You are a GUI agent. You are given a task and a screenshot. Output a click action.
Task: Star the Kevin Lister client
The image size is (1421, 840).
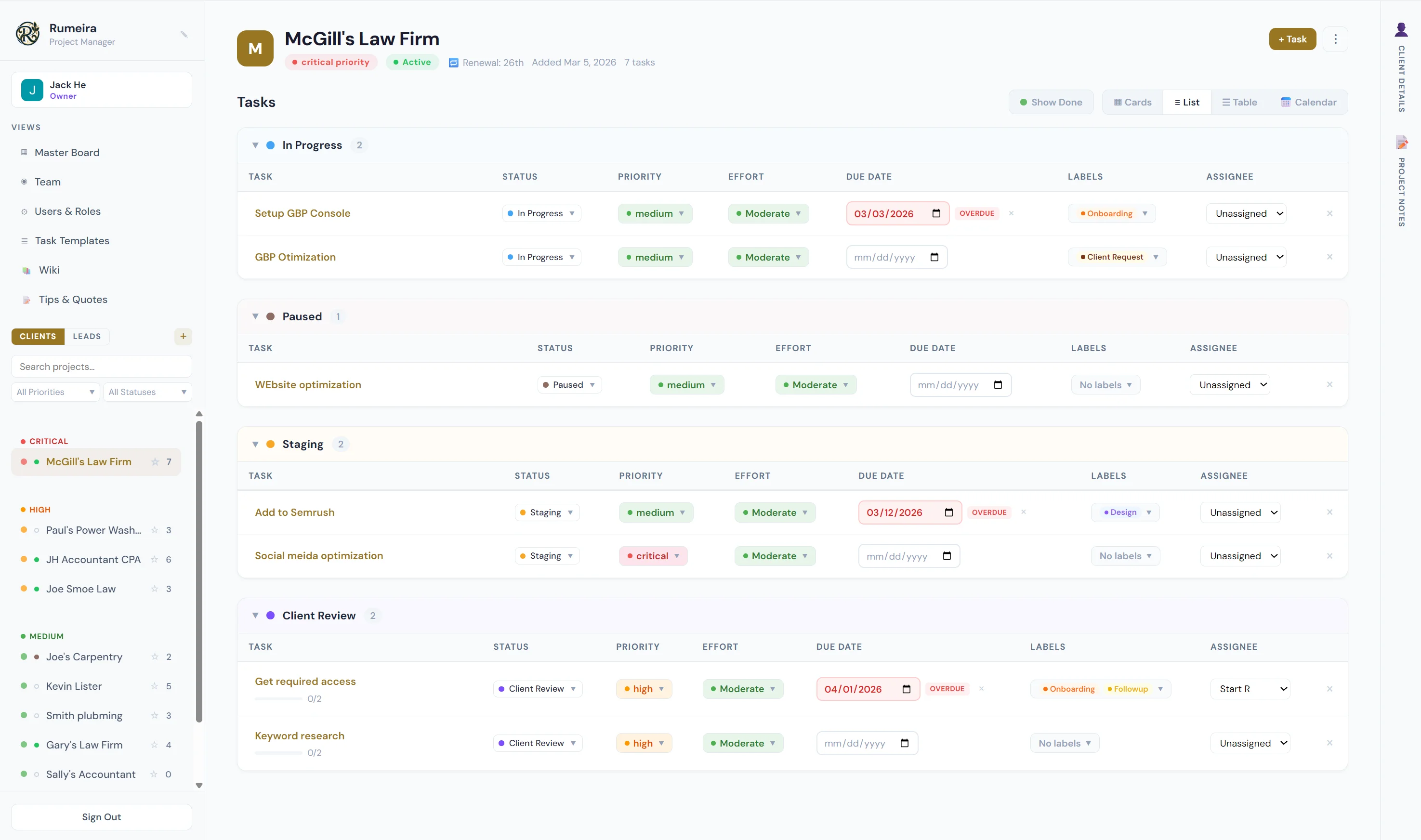155,686
